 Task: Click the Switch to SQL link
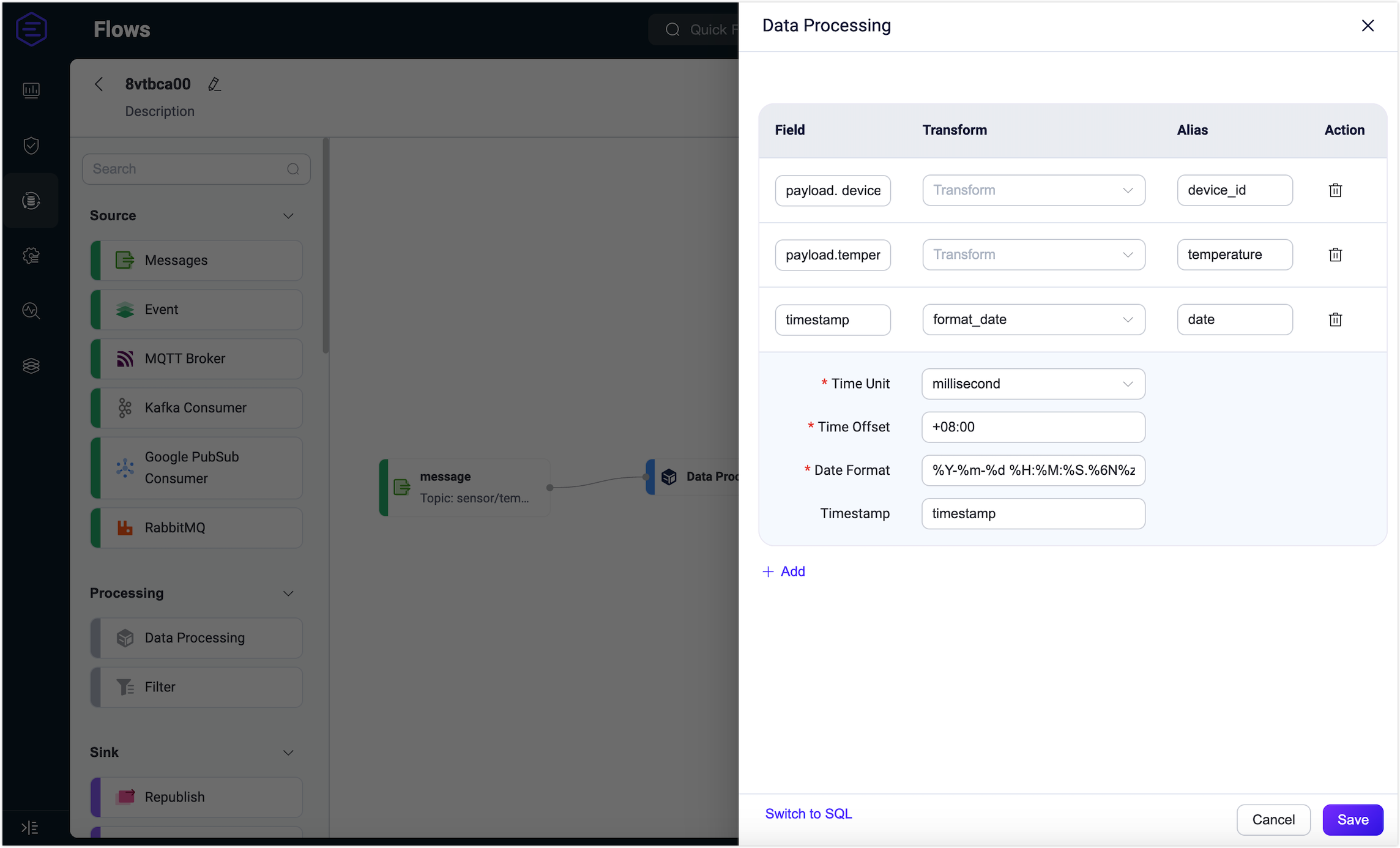click(808, 814)
